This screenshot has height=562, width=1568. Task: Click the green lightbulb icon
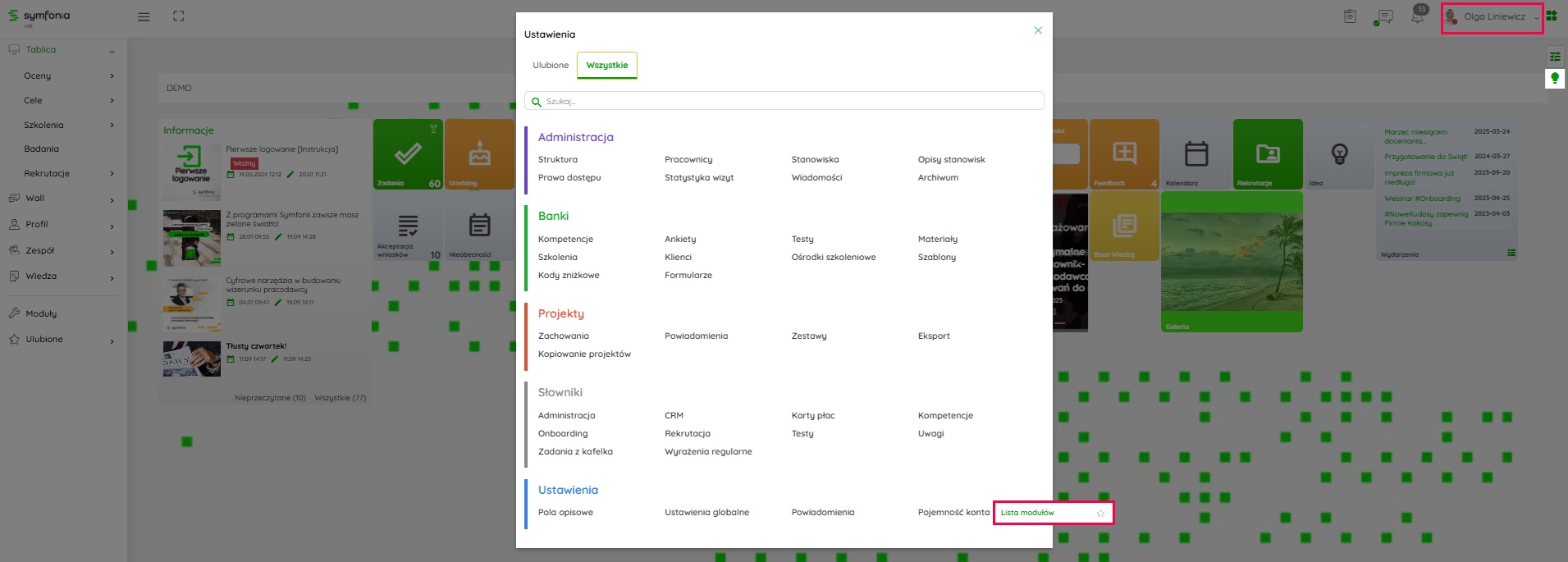click(x=1554, y=79)
